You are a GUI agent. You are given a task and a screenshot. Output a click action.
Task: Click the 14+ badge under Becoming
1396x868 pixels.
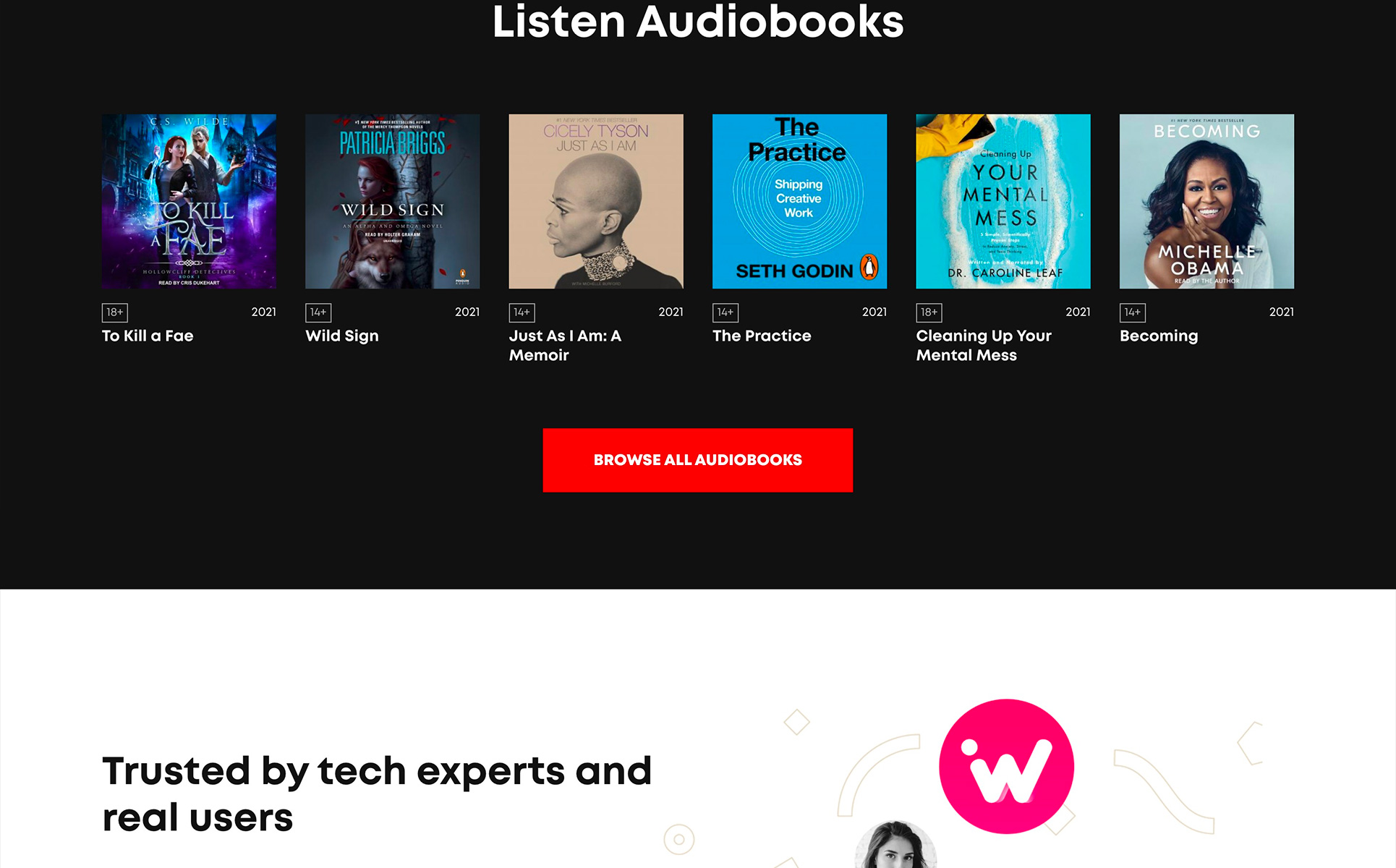[1133, 312]
